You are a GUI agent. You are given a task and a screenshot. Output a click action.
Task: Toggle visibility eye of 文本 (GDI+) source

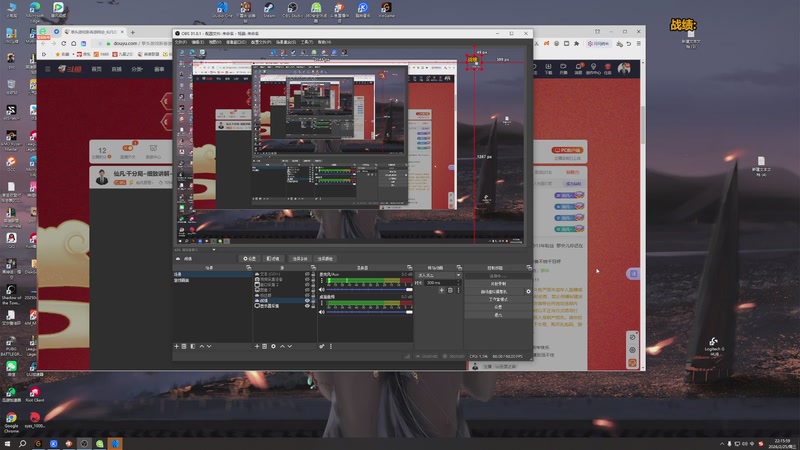[x=307, y=274]
